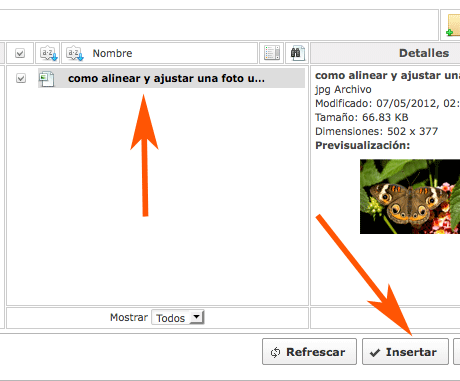Click the path input field at top
This screenshot has width=460, height=381.
point(218,25)
